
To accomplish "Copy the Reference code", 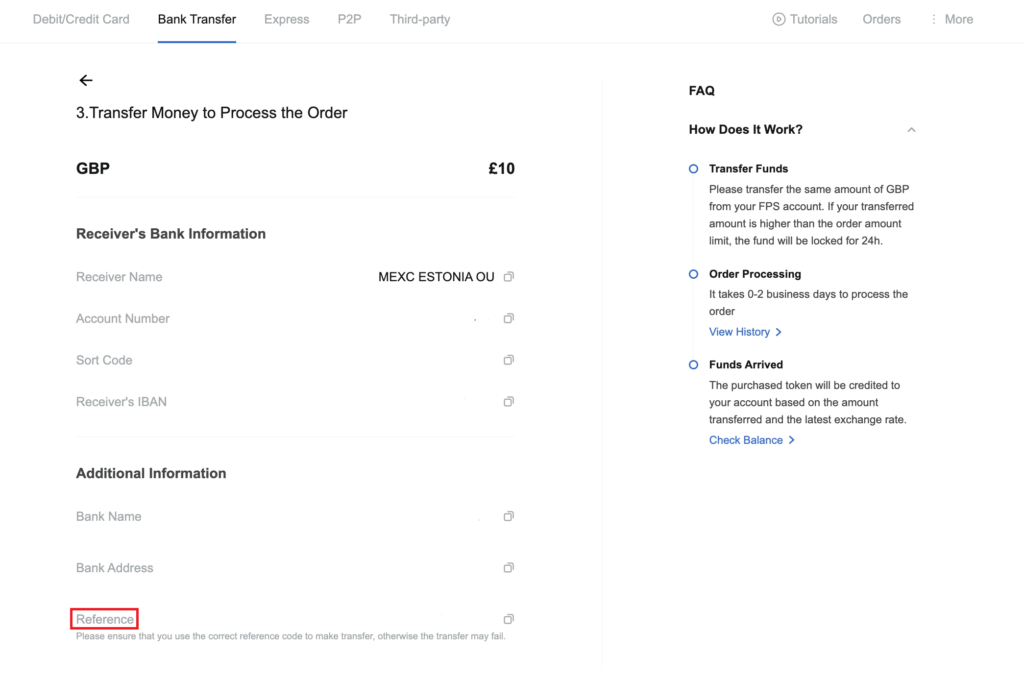I will (509, 619).
